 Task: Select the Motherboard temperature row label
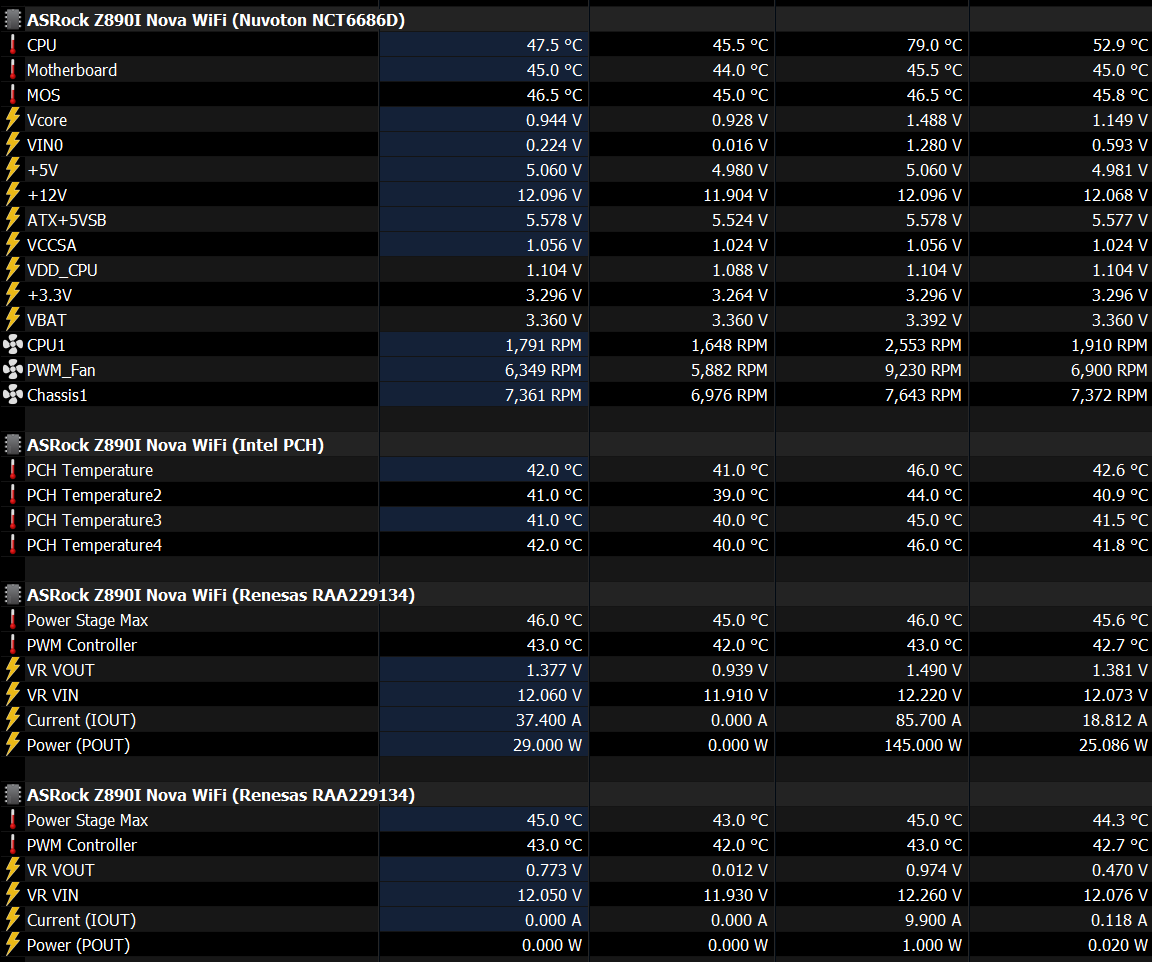[72, 70]
